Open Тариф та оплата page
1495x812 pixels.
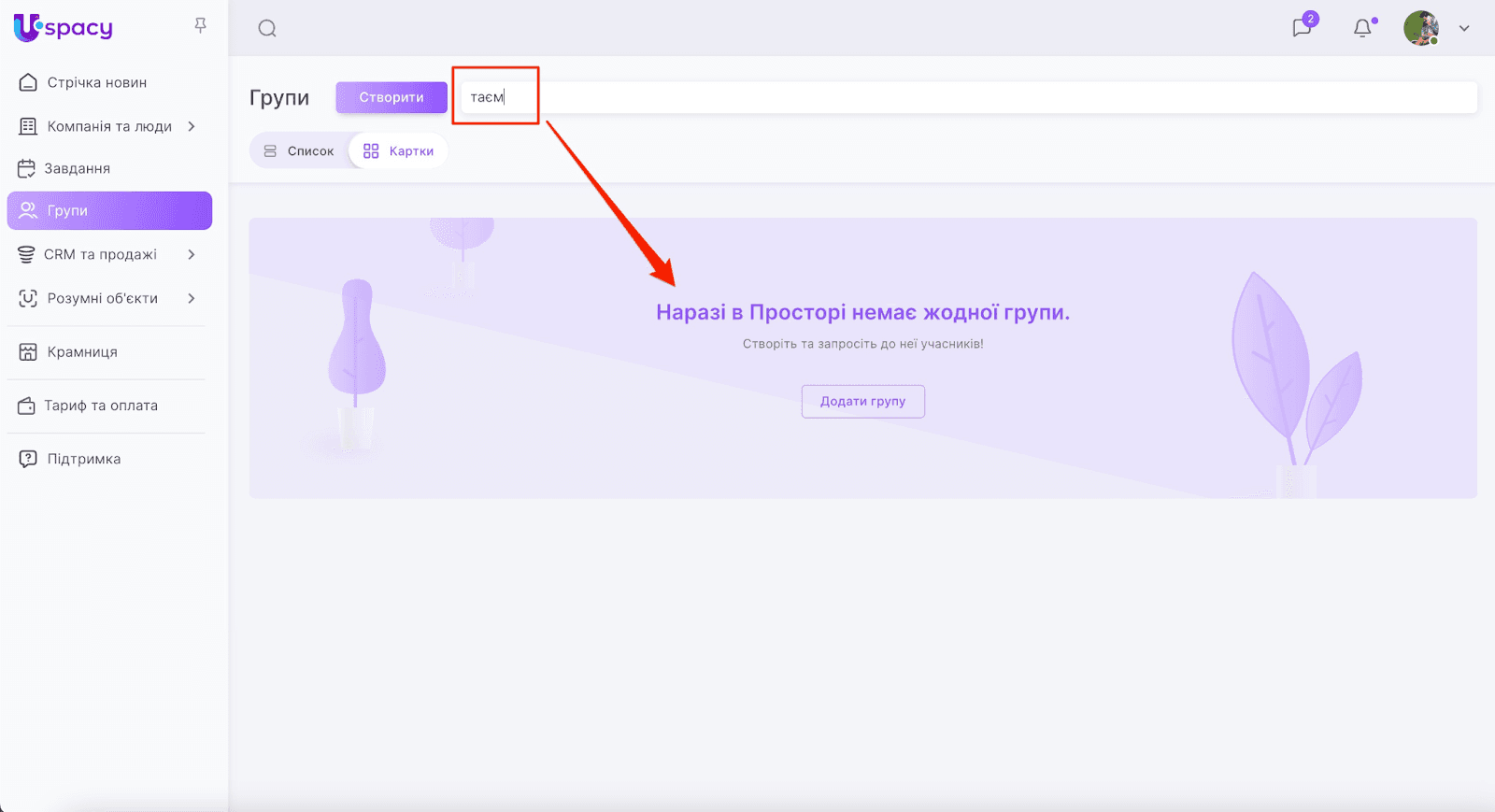[101, 406]
